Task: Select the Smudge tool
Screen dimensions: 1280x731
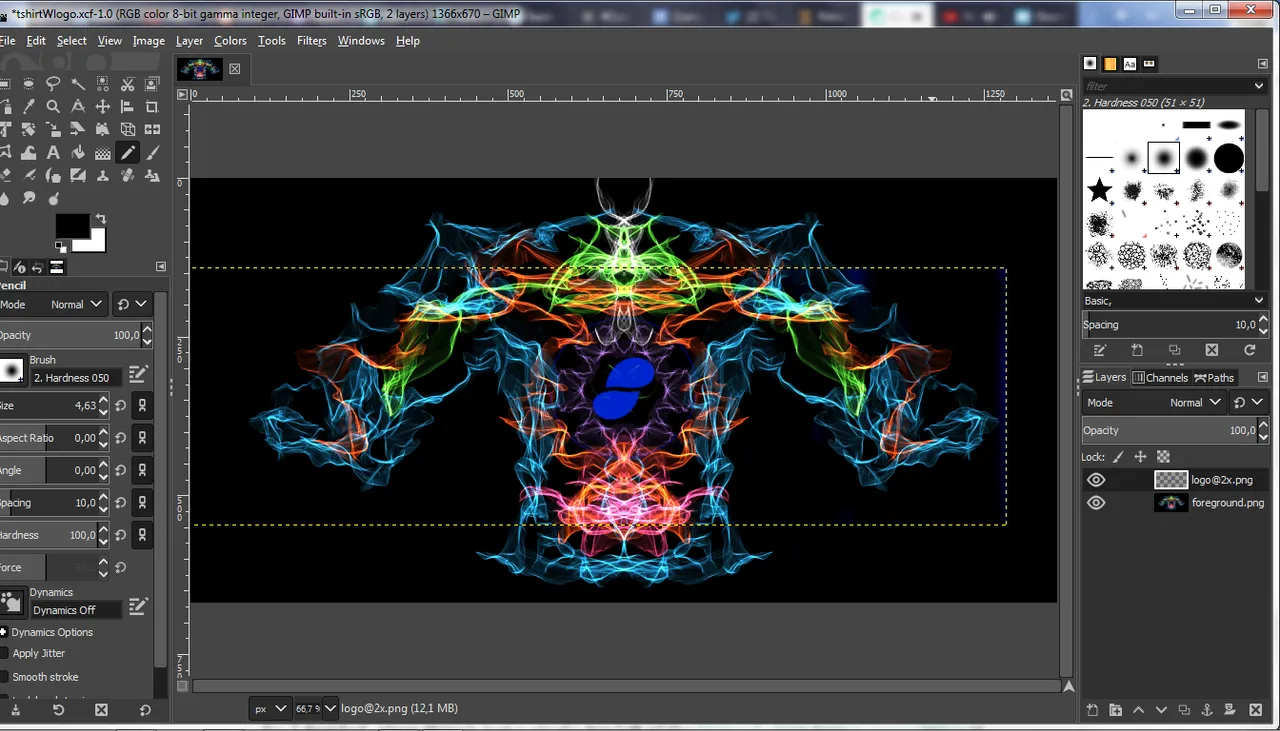Action: click(x=28, y=199)
